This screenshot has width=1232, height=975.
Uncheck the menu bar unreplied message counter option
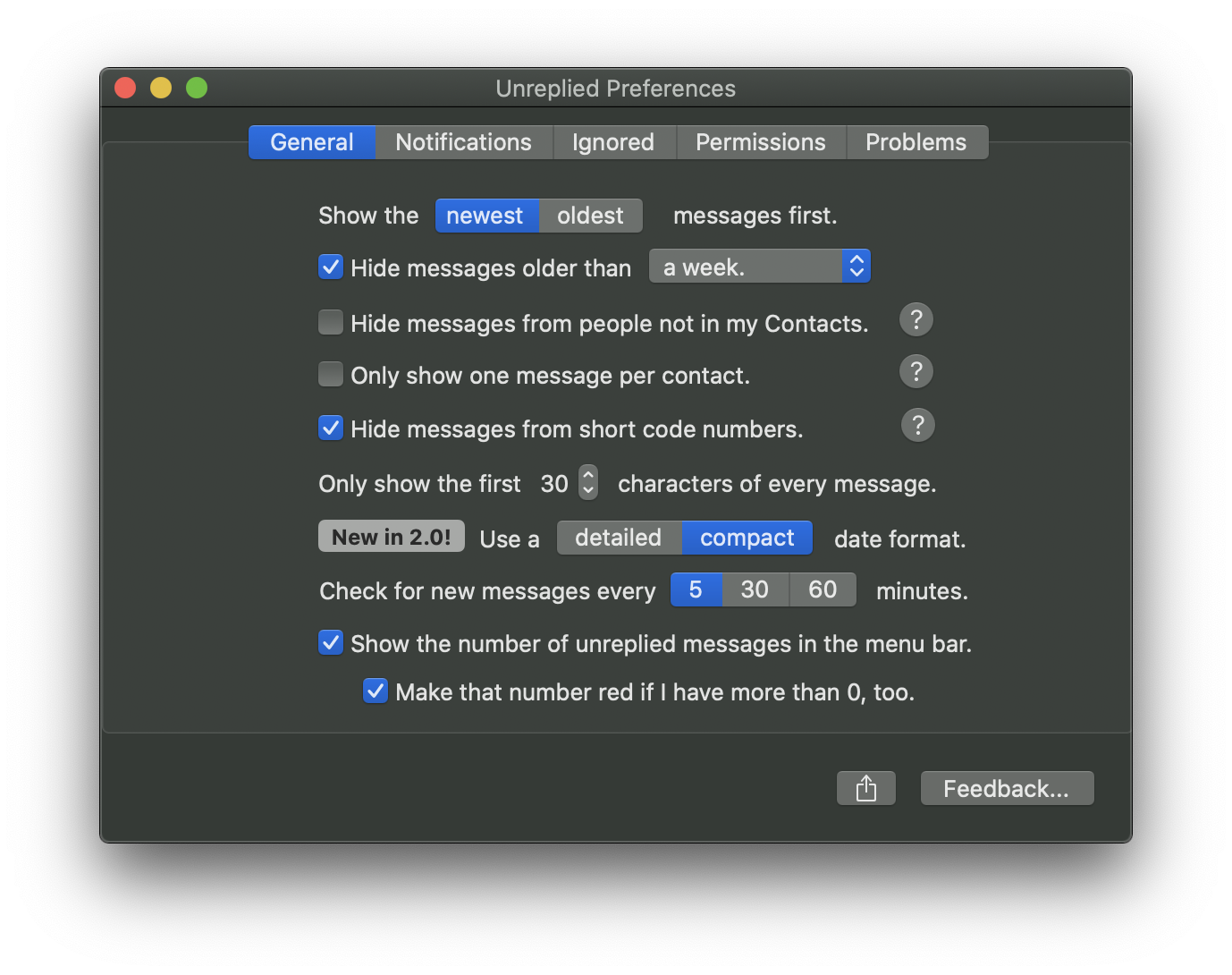coord(330,642)
